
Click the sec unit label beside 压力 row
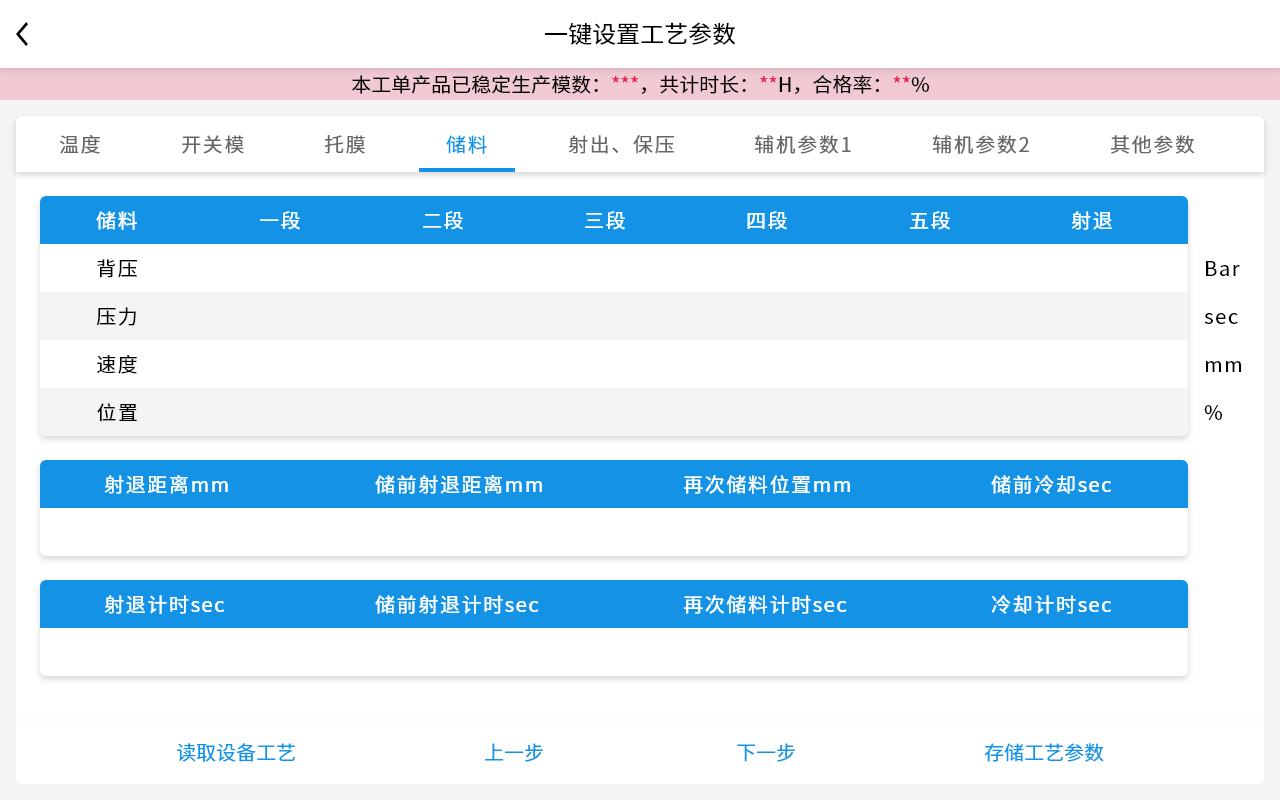point(1221,316)
